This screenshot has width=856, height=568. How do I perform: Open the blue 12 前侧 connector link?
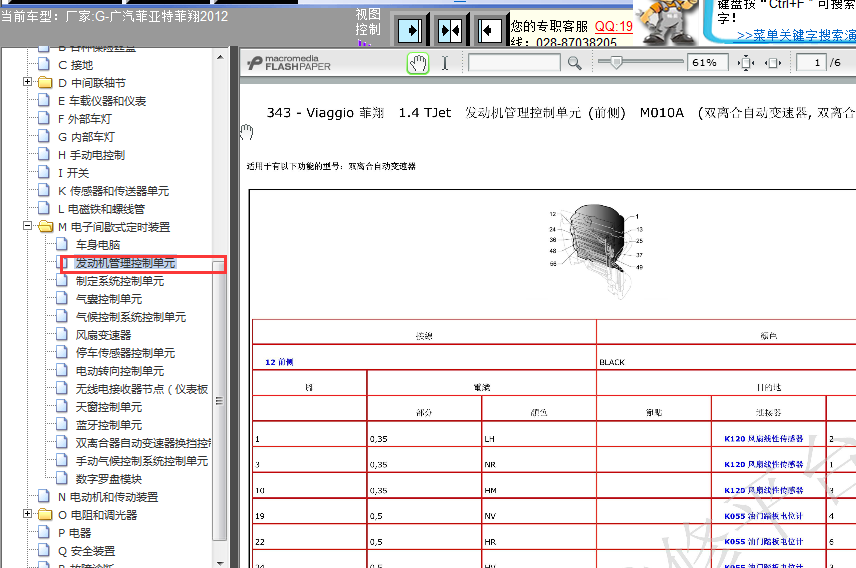click(279, 362)
